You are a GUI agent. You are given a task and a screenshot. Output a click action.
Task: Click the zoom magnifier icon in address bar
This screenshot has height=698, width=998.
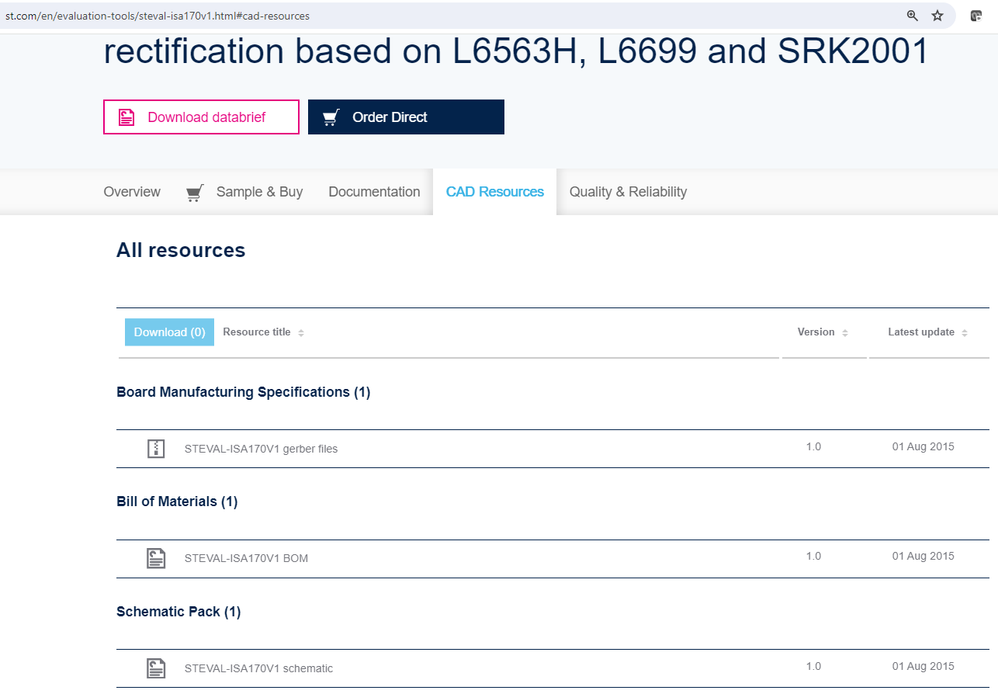[x=912, y=16]
